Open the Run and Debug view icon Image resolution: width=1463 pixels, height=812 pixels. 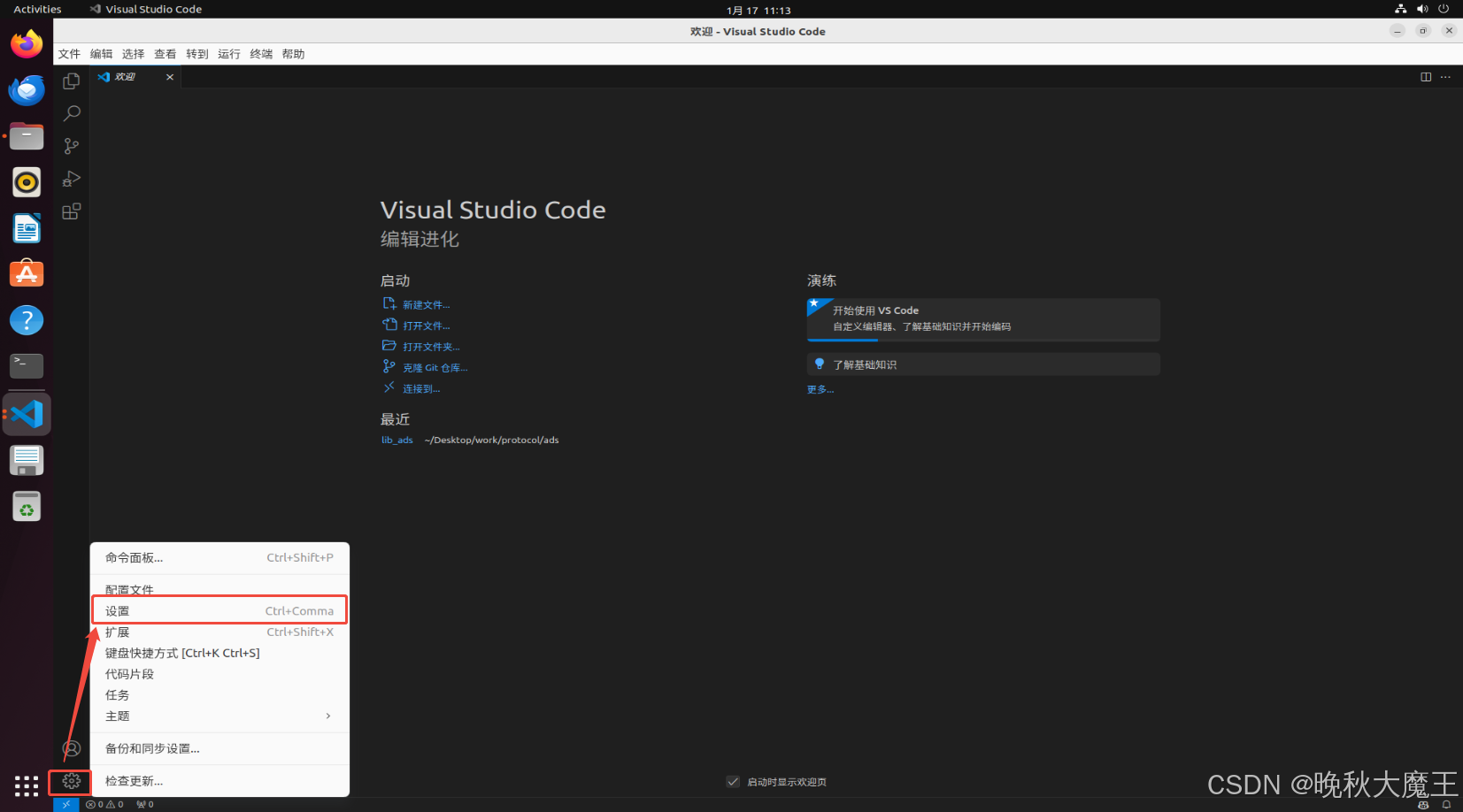click(x=72, y=179)
